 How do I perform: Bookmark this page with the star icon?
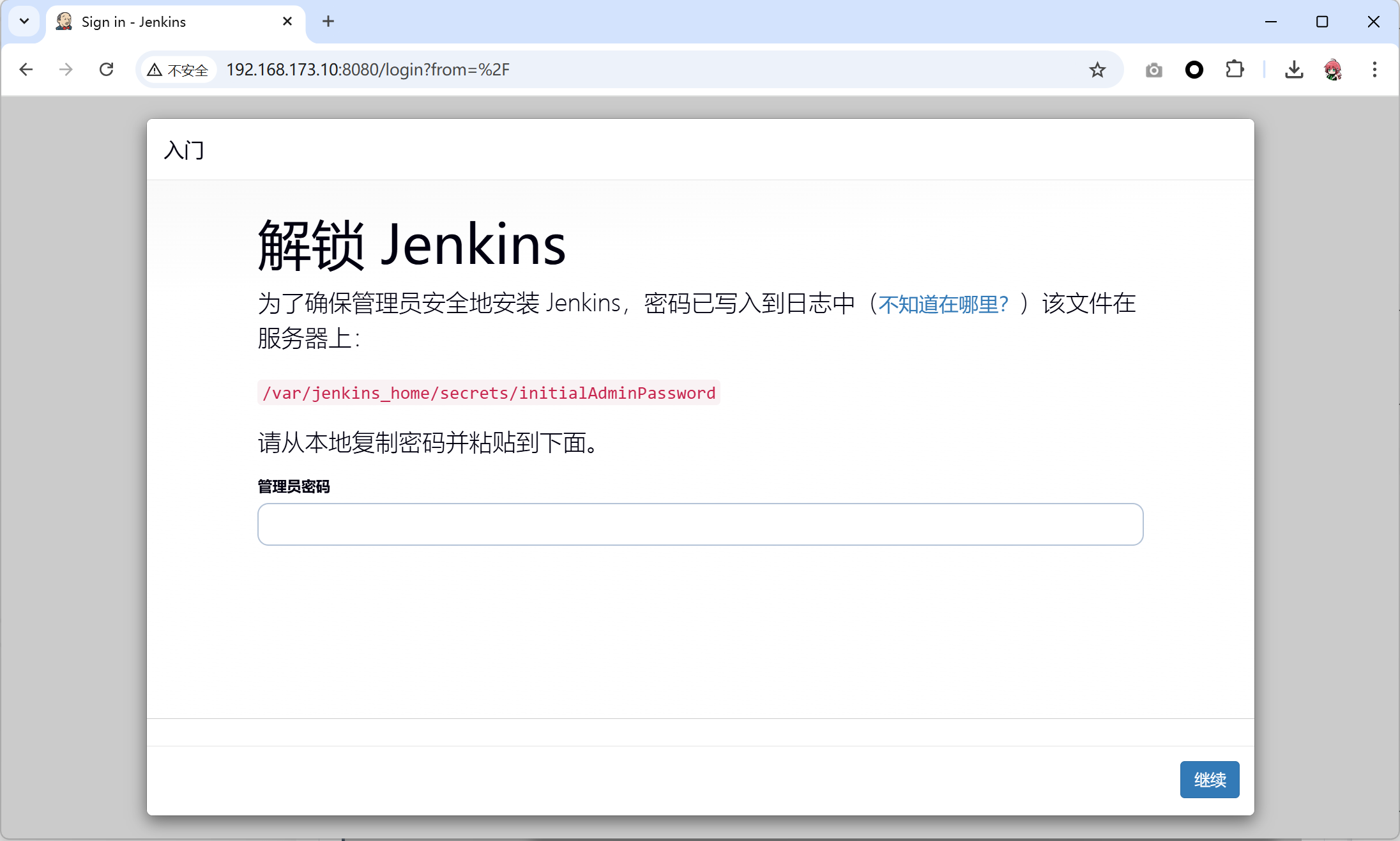tap(1097, 70)
